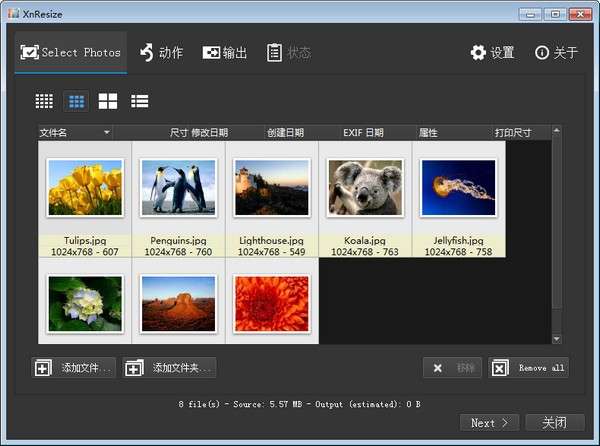Click the 添加文件 (Add files) button
This screenshot has width=600, height=446.
click(x=75, y=368)
